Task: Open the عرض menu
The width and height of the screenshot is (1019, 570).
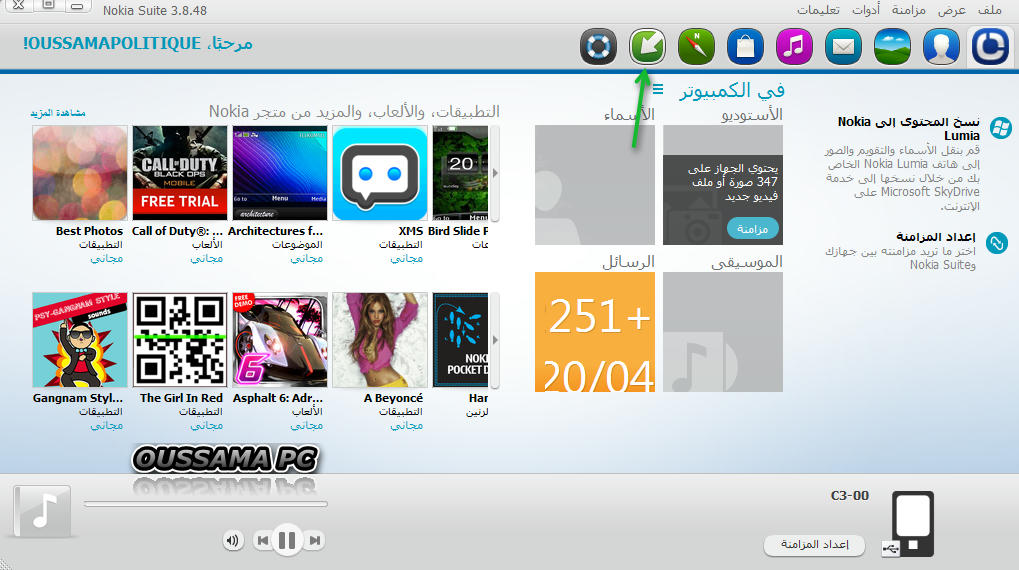Action: [951, 10]
